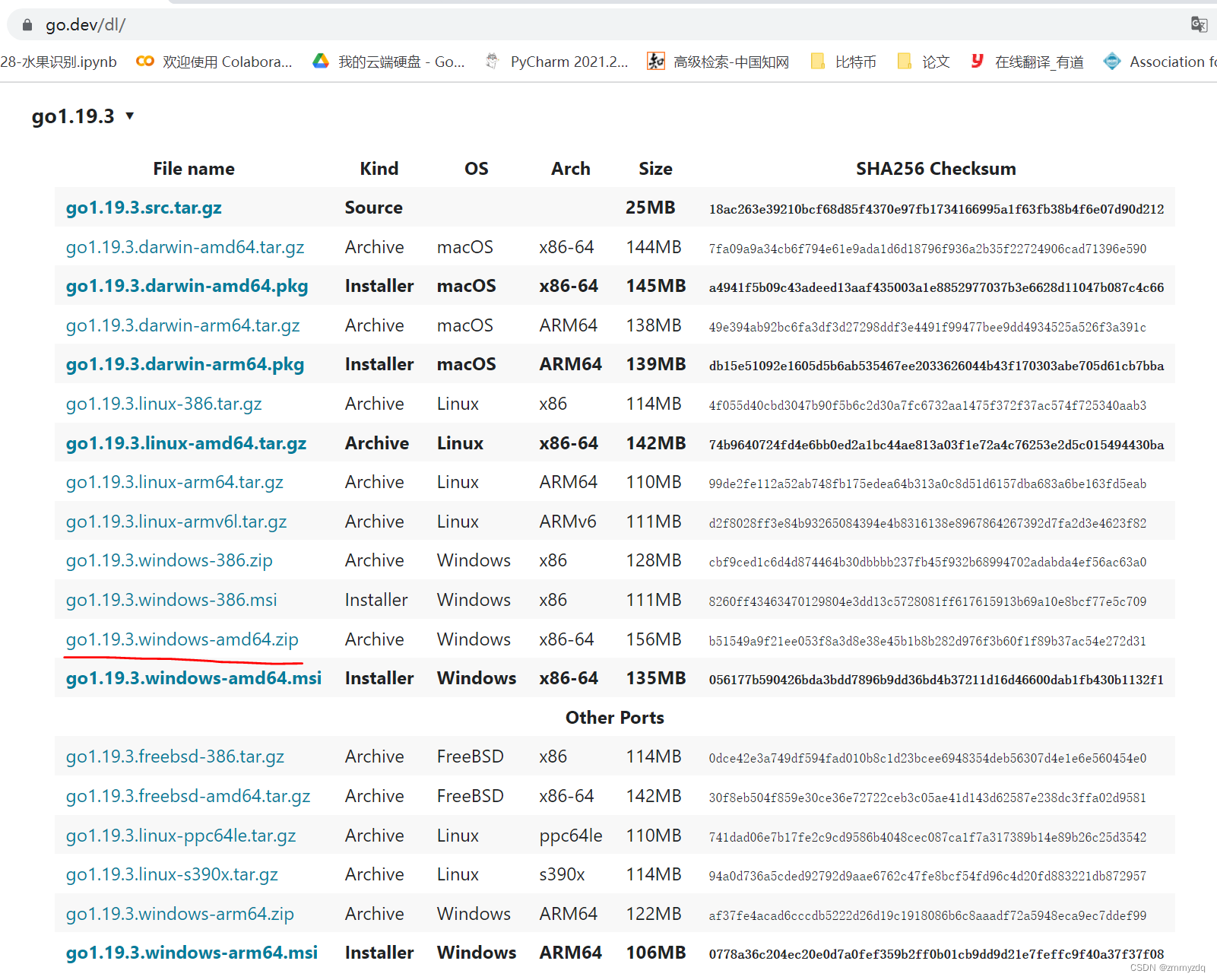The image size is (1217, 980).
Task: Click the ppc64le architecture cell
Action: pos(571,836)
